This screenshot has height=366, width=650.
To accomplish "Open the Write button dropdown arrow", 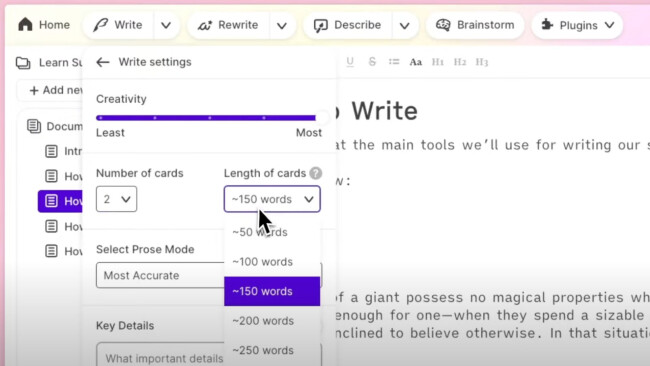I will pos(166,25).
